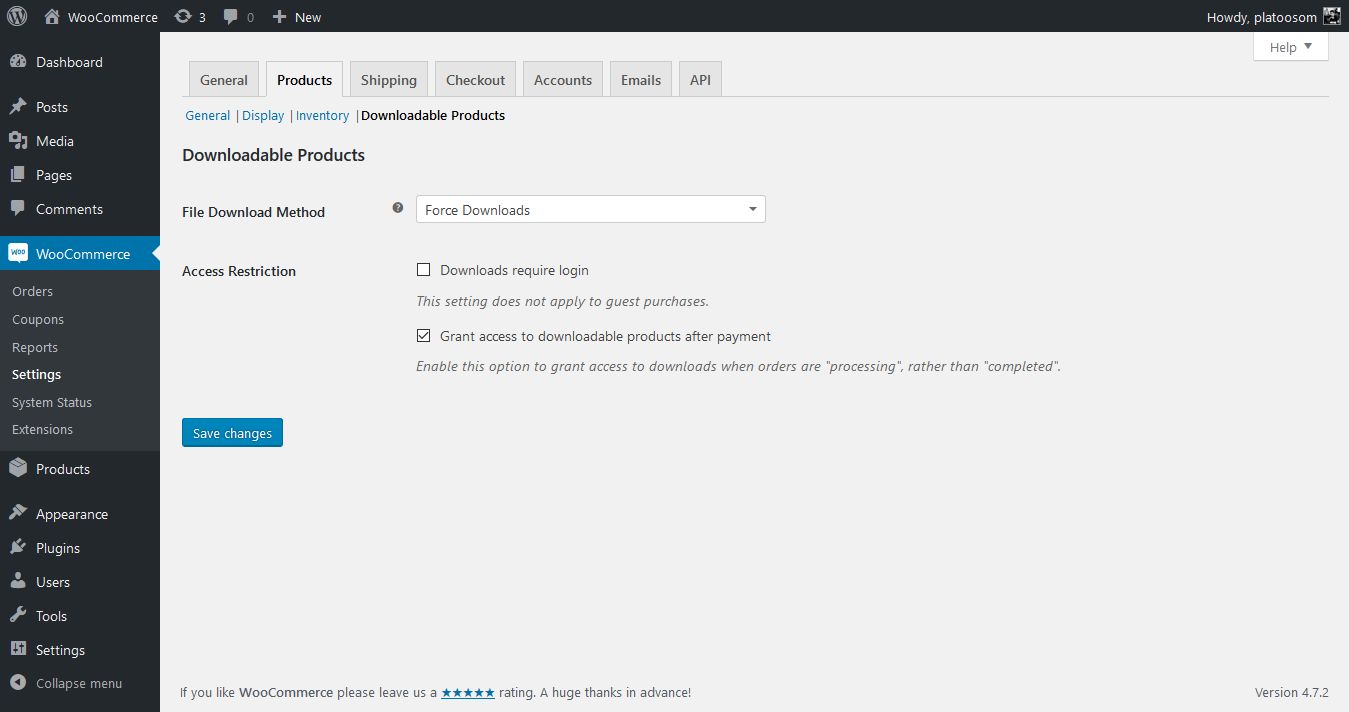1349x712 pixels.
Task: Switch to the Emails tab
Action: pyautogui.click(x=641, y=80)
